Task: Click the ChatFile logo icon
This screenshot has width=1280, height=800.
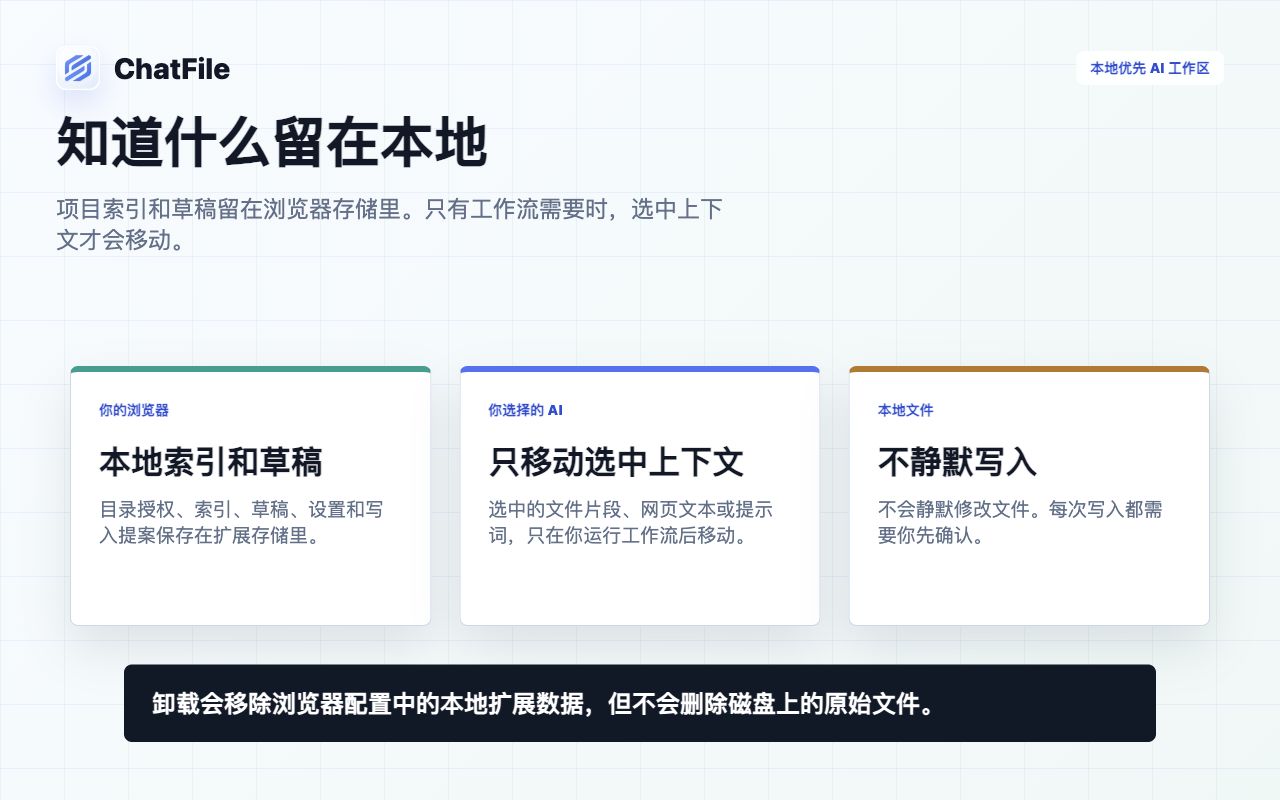Action: (77, 68)
